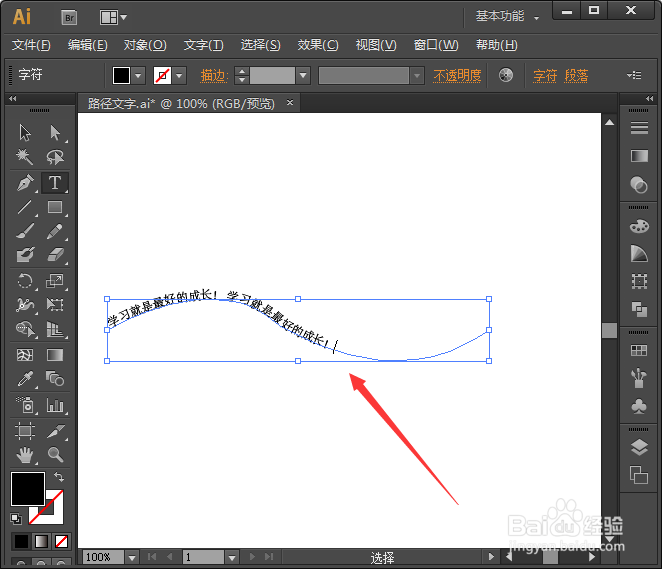The width and height of the screenshot is (662, 569).
Task: Choose the Blob Brush tool
Action: (x=25, y=255)
